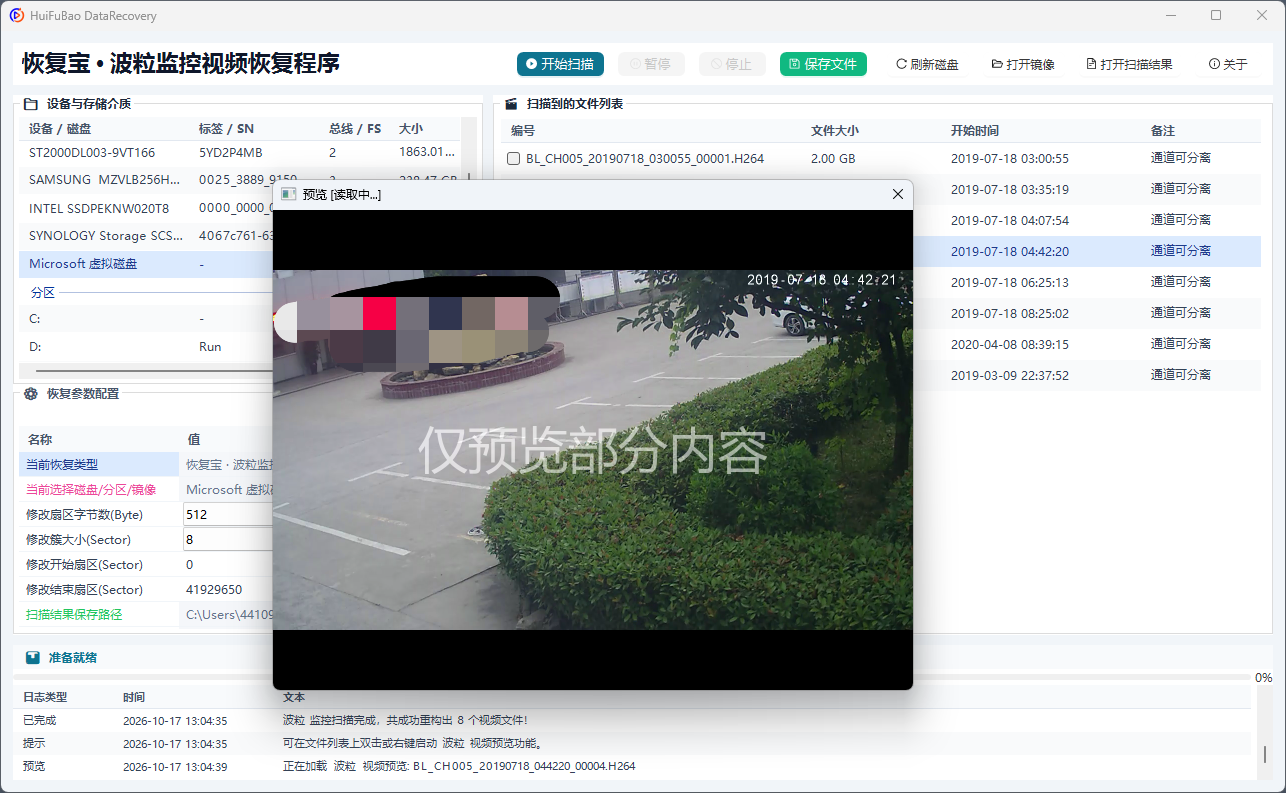Sort files by 开始时间 column header
Viewport: 1286px width, 793px height.
(975, 131)
